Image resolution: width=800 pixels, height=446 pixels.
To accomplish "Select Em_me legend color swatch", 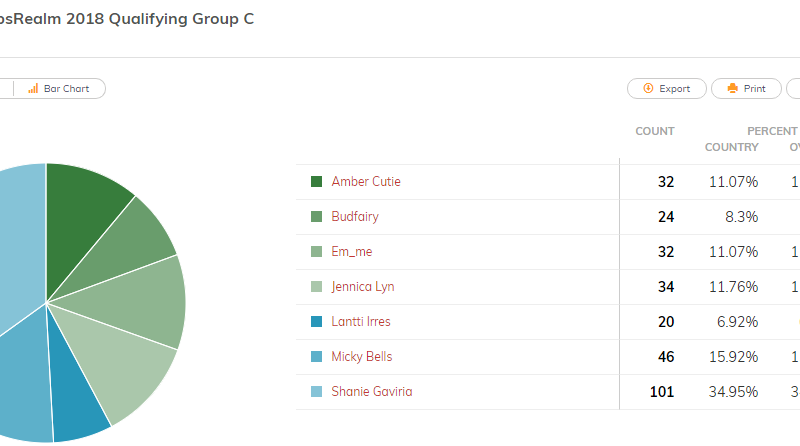I will (x=316, y=252).
